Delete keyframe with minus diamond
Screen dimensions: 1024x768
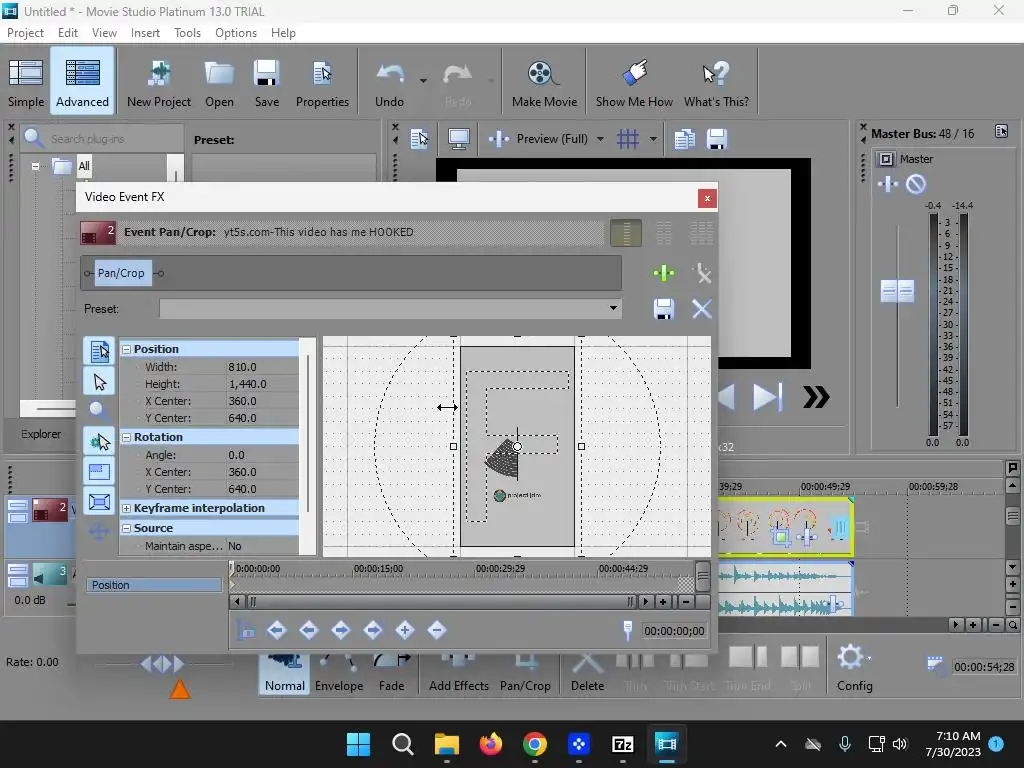[x=436, y=630]
